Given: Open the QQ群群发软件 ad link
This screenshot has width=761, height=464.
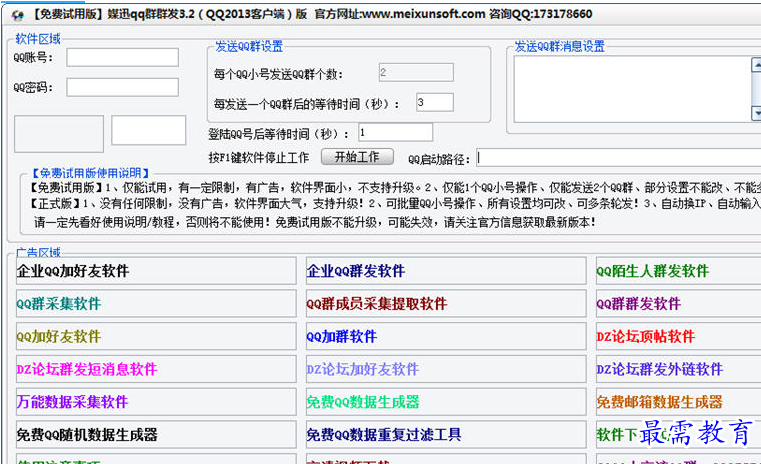Looking at the screenshot, I should pos(678,303).
